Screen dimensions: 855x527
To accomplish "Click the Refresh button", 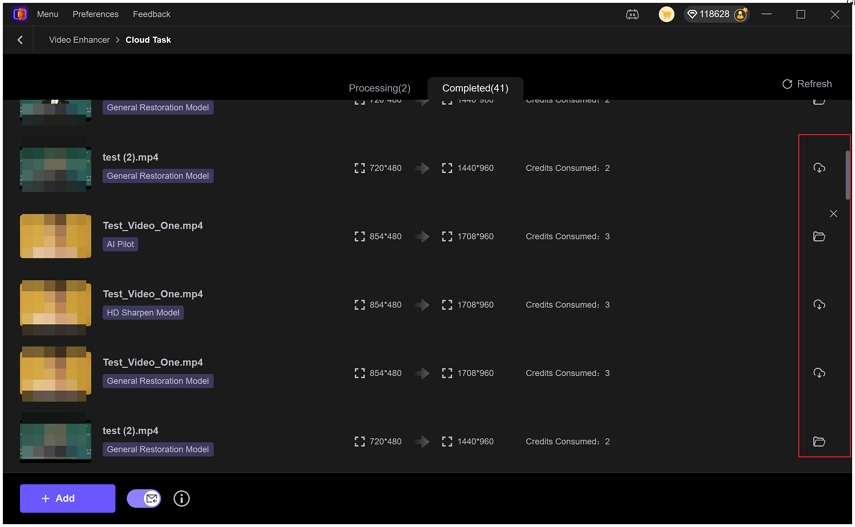I will [807, 84].
